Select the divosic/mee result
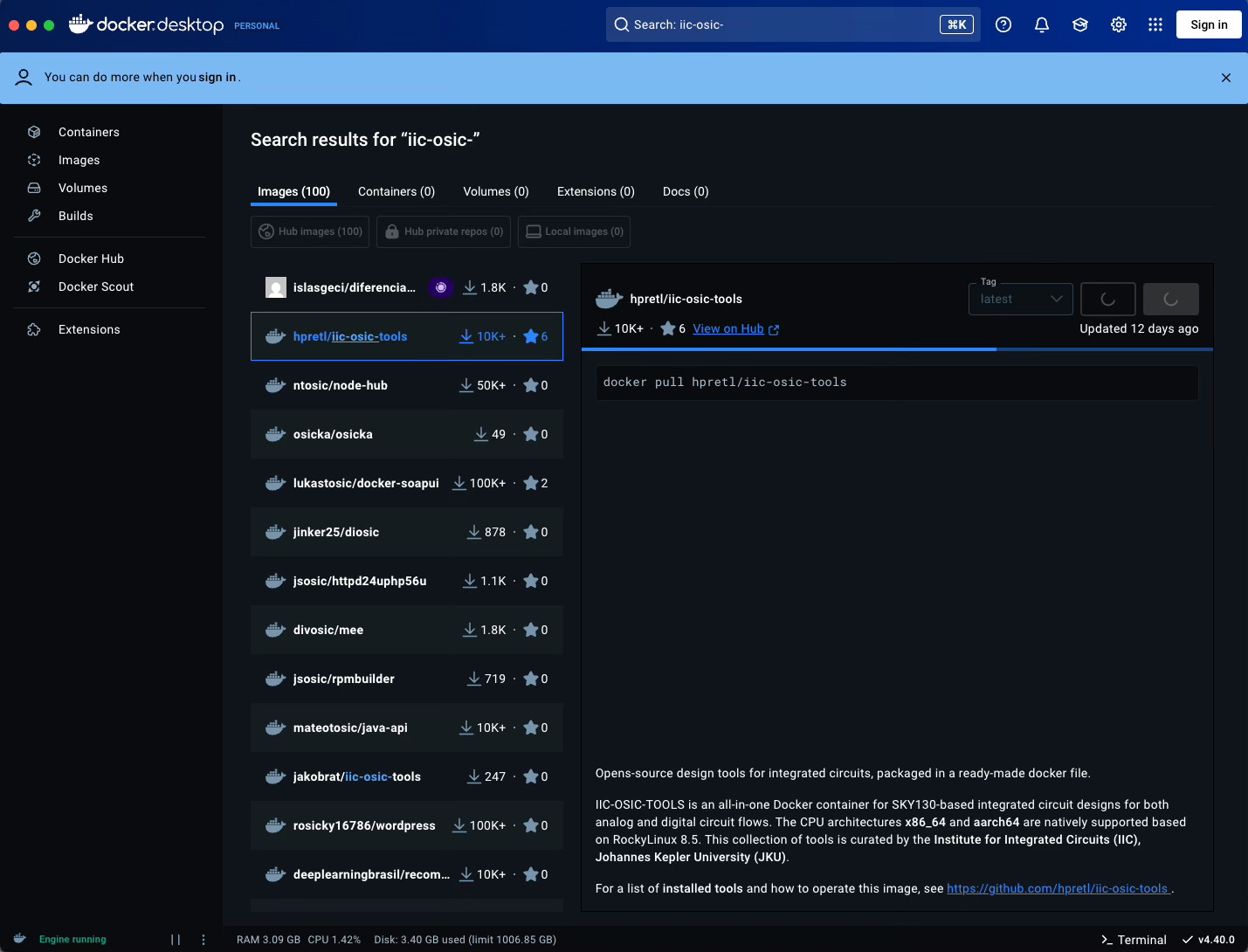 (x=407, y=630)
